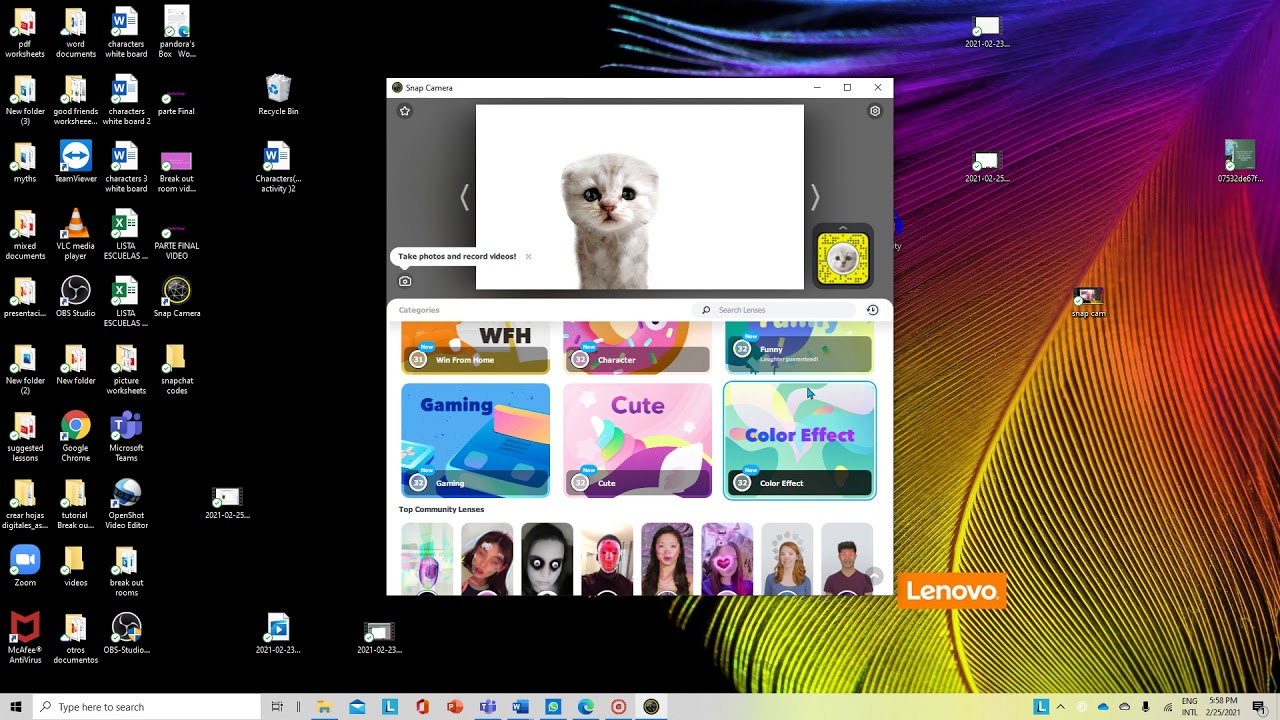The width and height of the screenshot is (1280, 720).
Task: Select OpenShot Video Editor desktop icon
Action: (126, 503)
